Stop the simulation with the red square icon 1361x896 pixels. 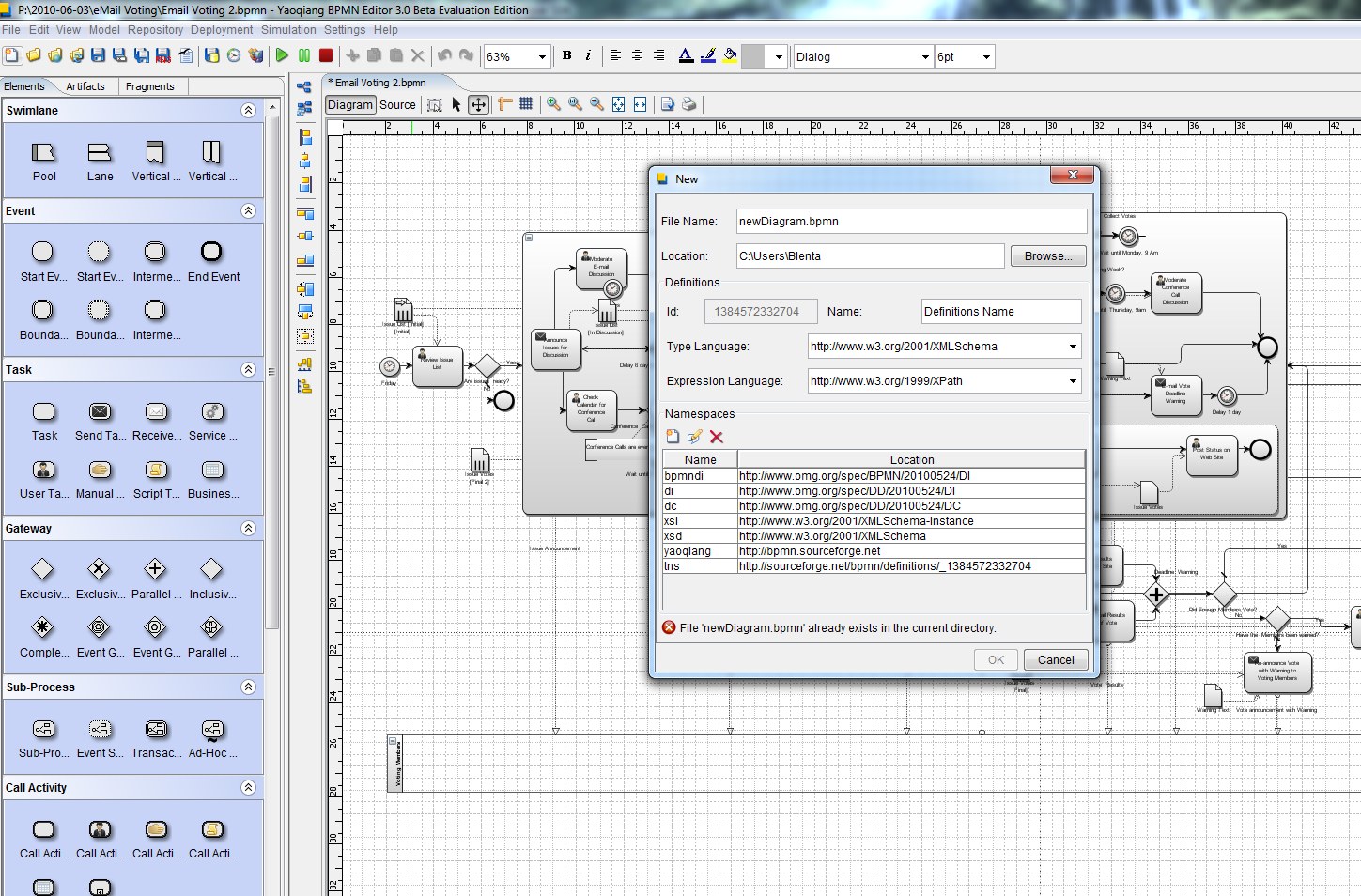click(326, 55)
